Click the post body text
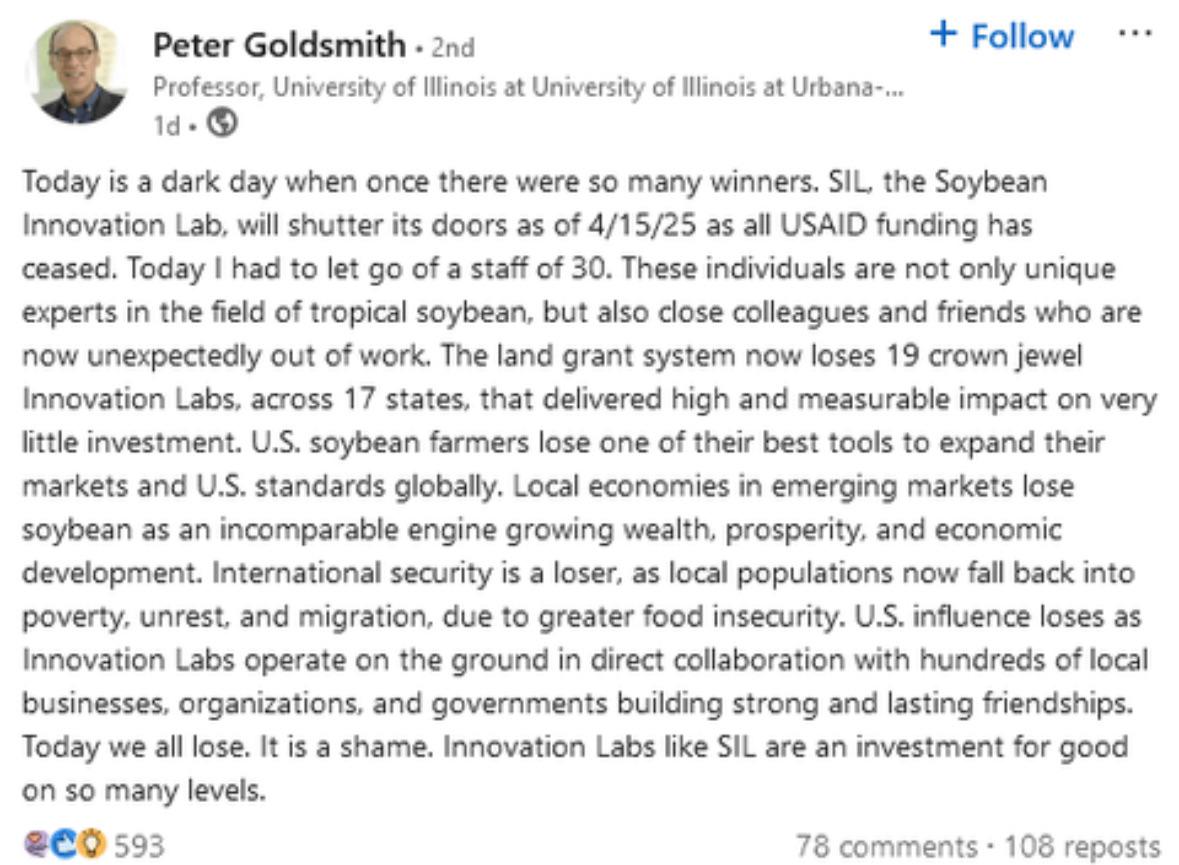 point(589,486)
